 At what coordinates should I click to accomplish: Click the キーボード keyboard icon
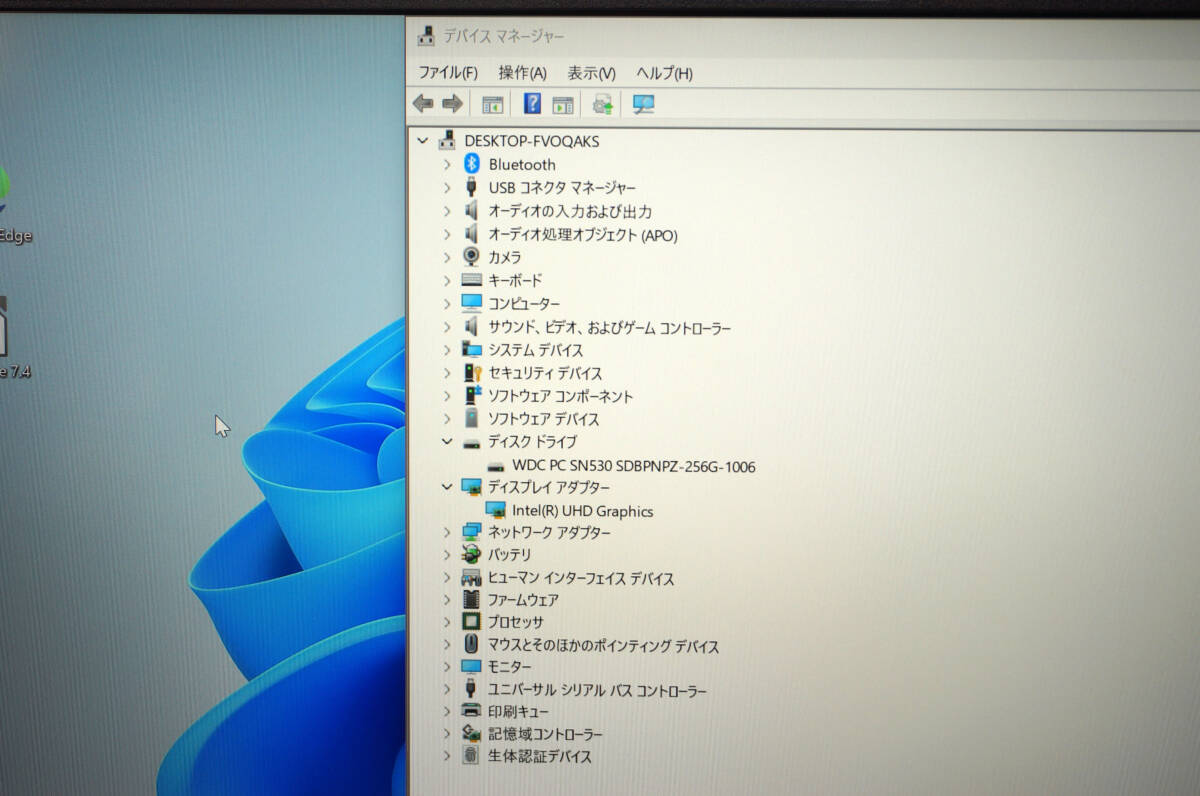click(472, 280)
